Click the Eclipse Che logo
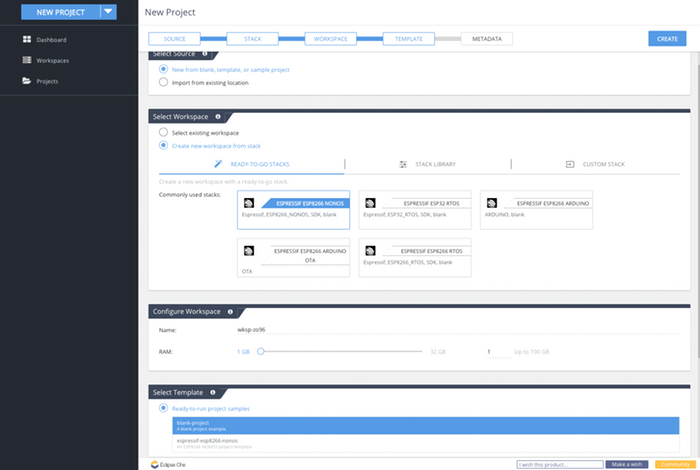 [x=168, y=465]
